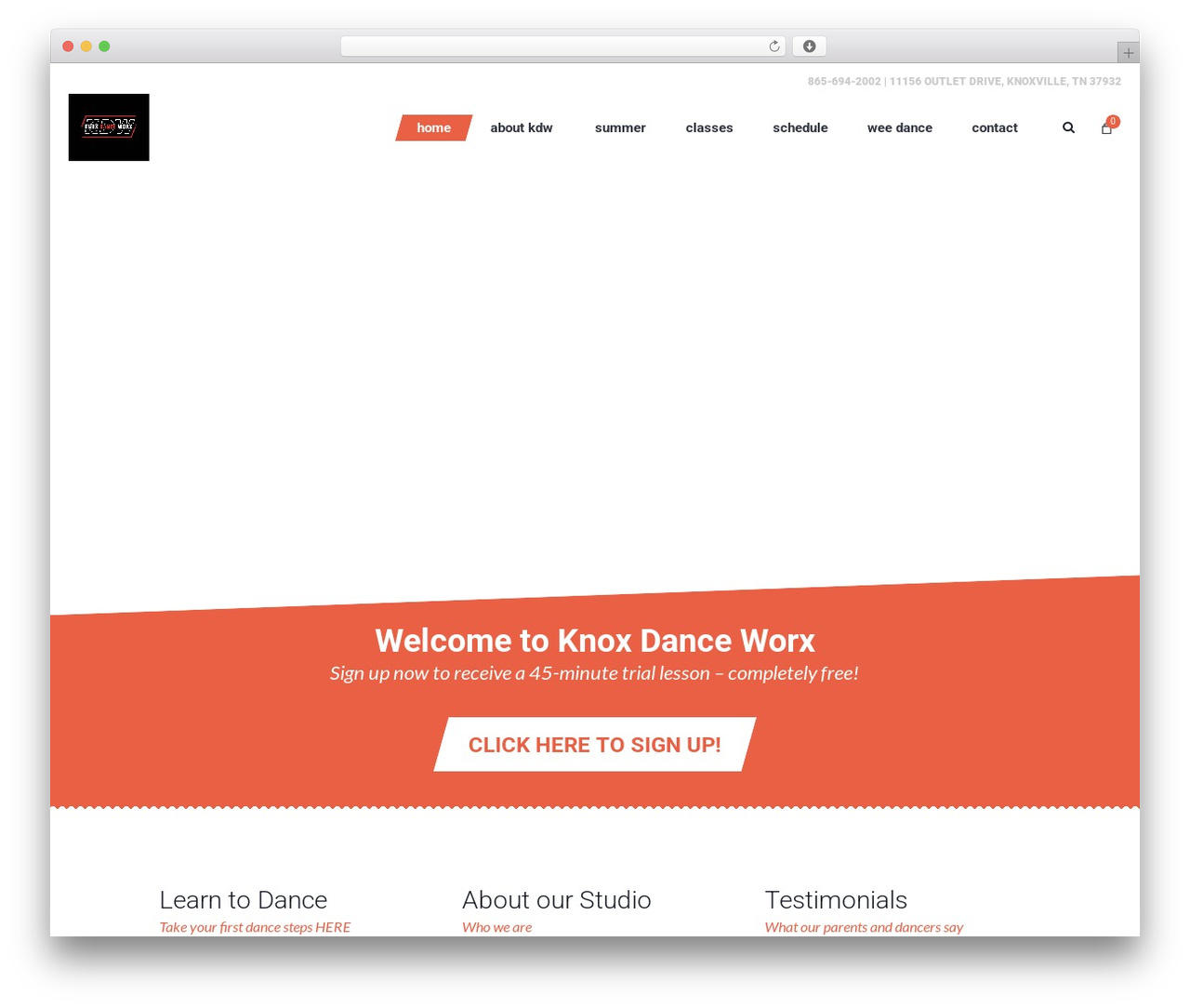Click 'What our parents and dancers say' text
1190x1008 pixels.
864,927
